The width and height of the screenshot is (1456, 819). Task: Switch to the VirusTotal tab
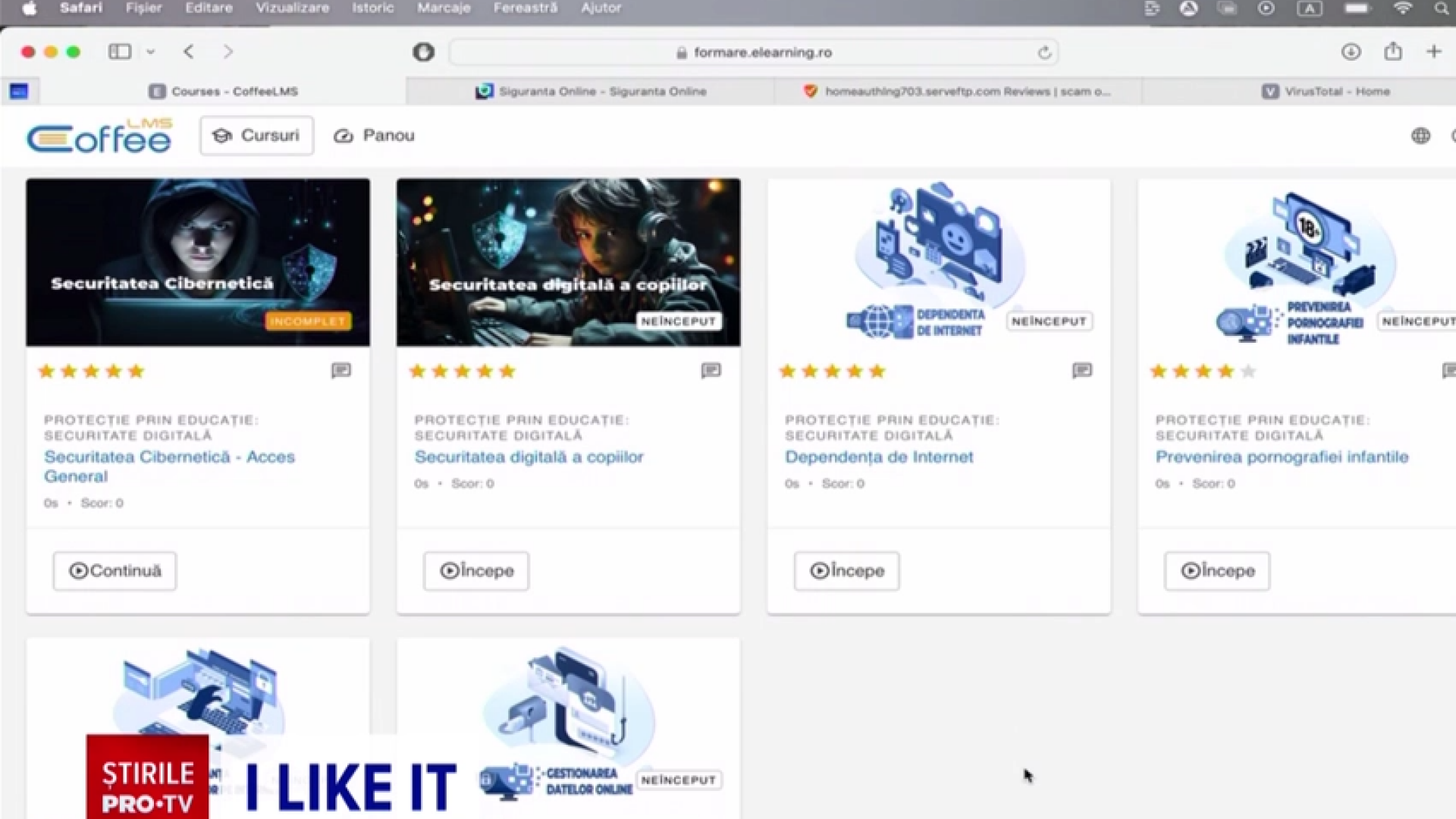click(x=1326, y=91)
